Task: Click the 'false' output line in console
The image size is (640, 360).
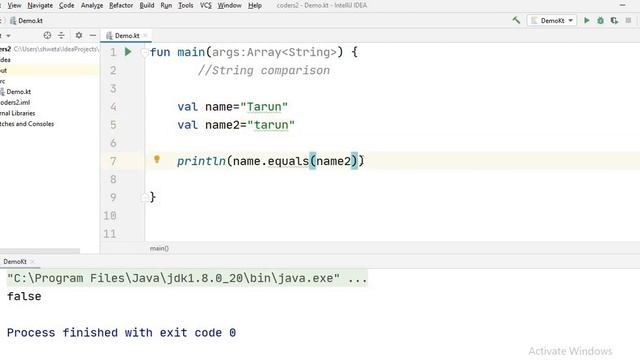Action: (x=24, y=296)
